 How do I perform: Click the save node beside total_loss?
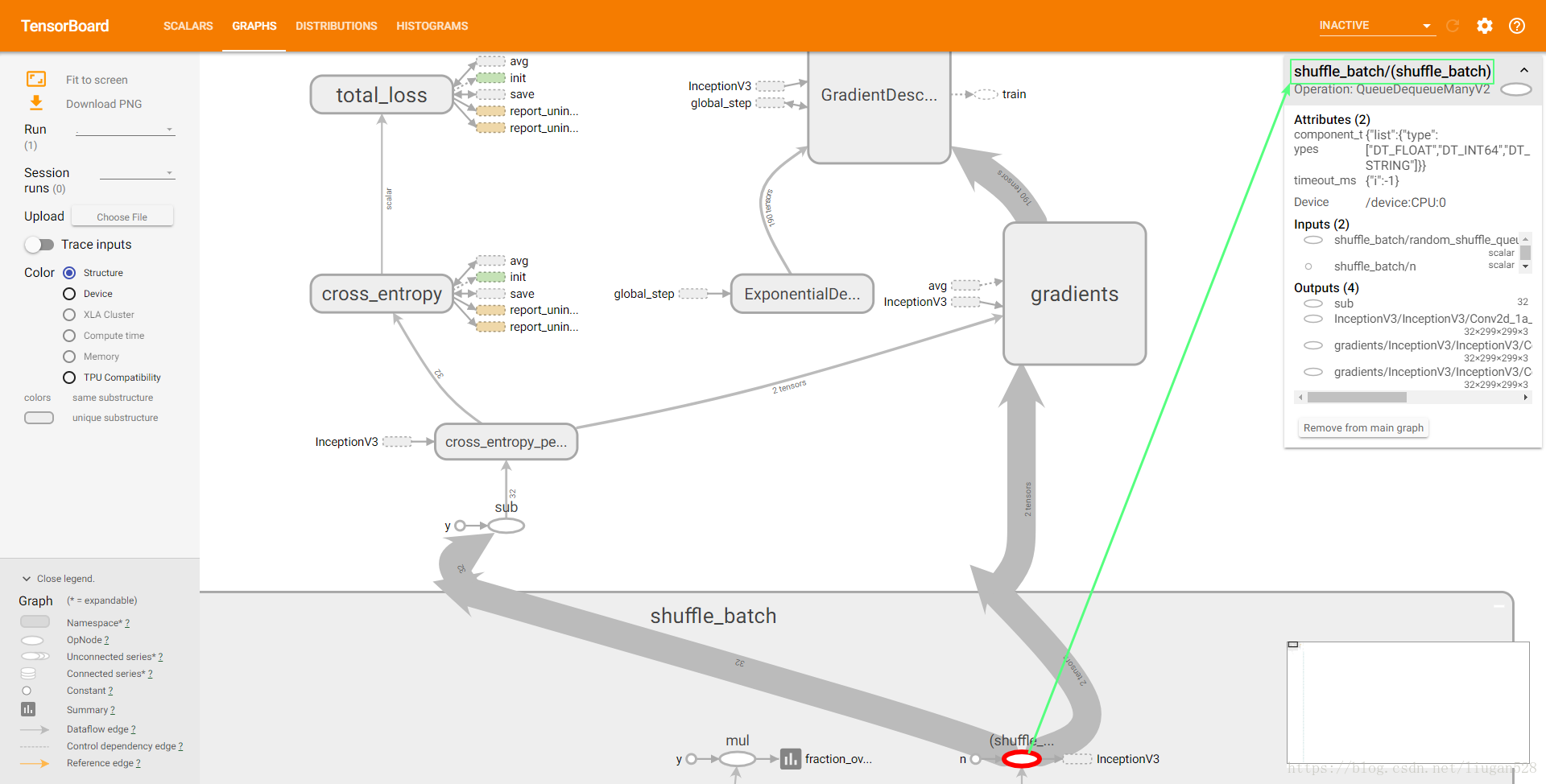[x=491, y=94]
